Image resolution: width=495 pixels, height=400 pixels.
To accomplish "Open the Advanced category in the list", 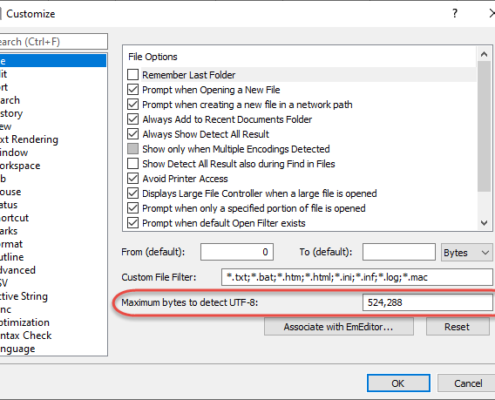I will (x=18, y=270).
